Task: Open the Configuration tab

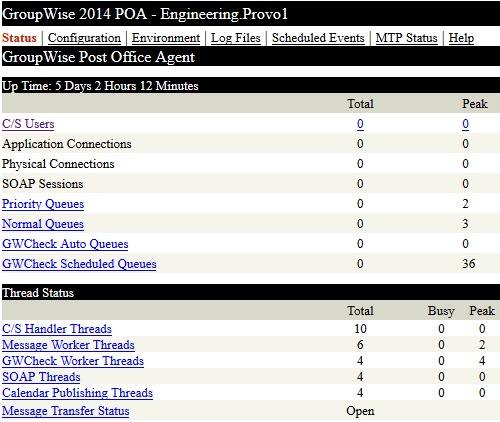Action: [84, 38]
